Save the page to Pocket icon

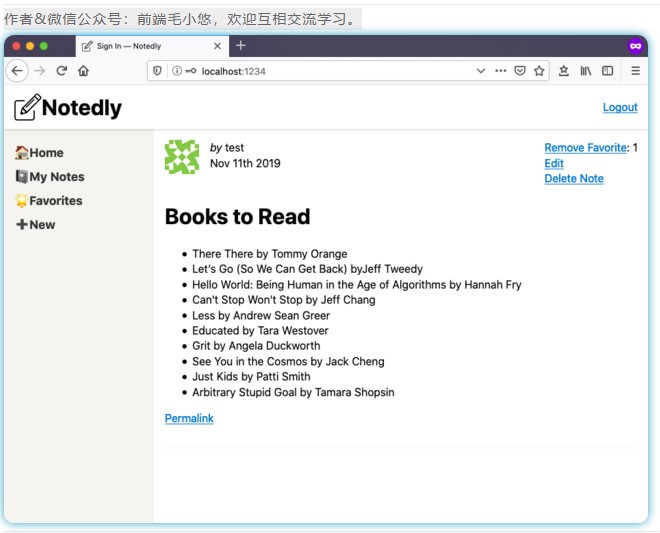pos(520,71)
